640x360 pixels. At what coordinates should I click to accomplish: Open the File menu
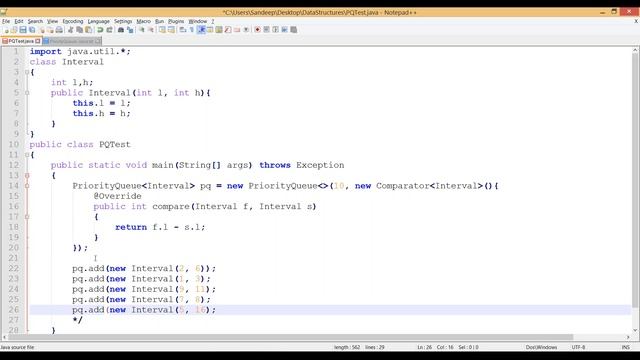point(6,21)
